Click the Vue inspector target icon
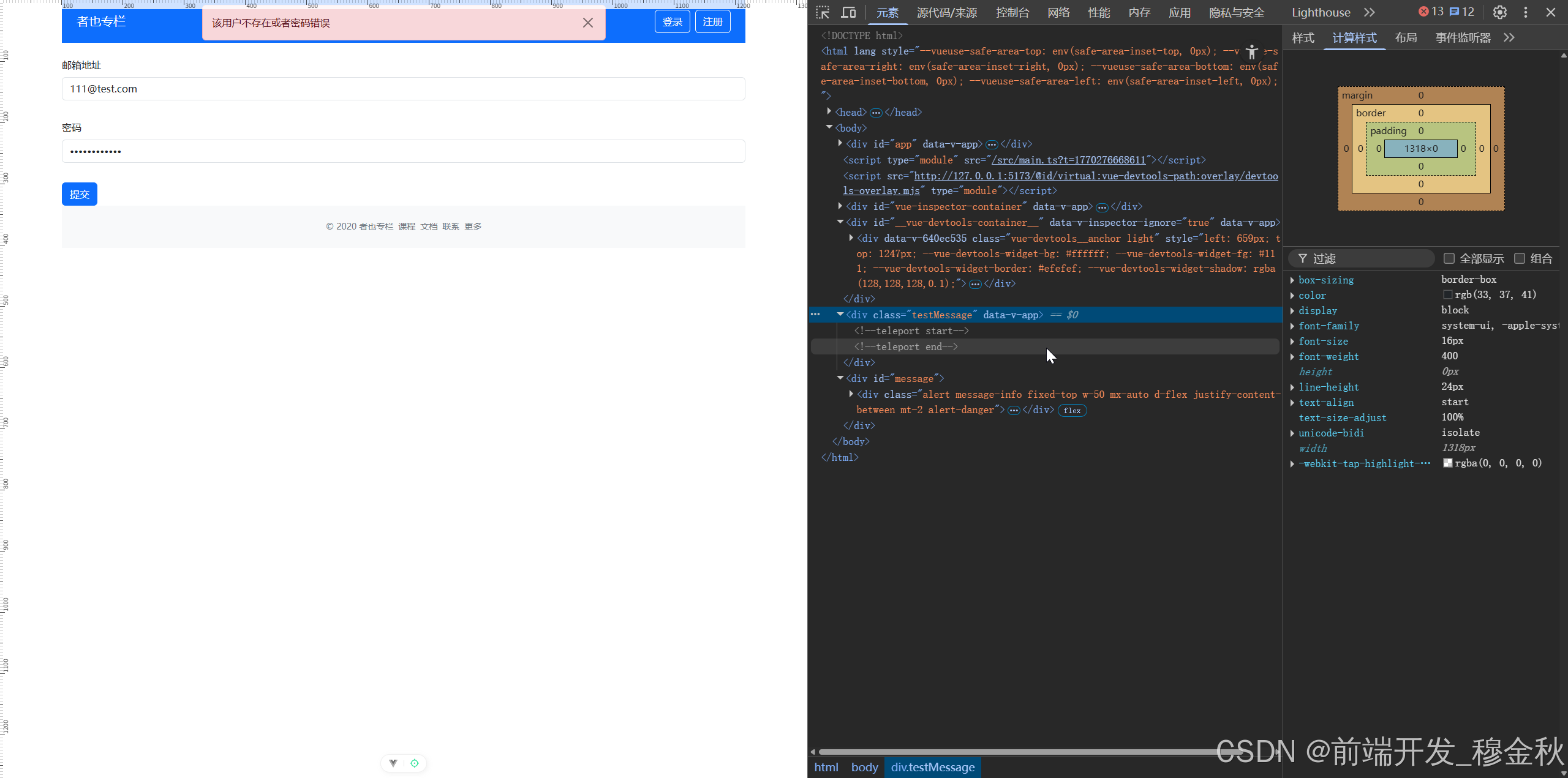Viewport: 1568px width, 778px height. pos(415,763)
